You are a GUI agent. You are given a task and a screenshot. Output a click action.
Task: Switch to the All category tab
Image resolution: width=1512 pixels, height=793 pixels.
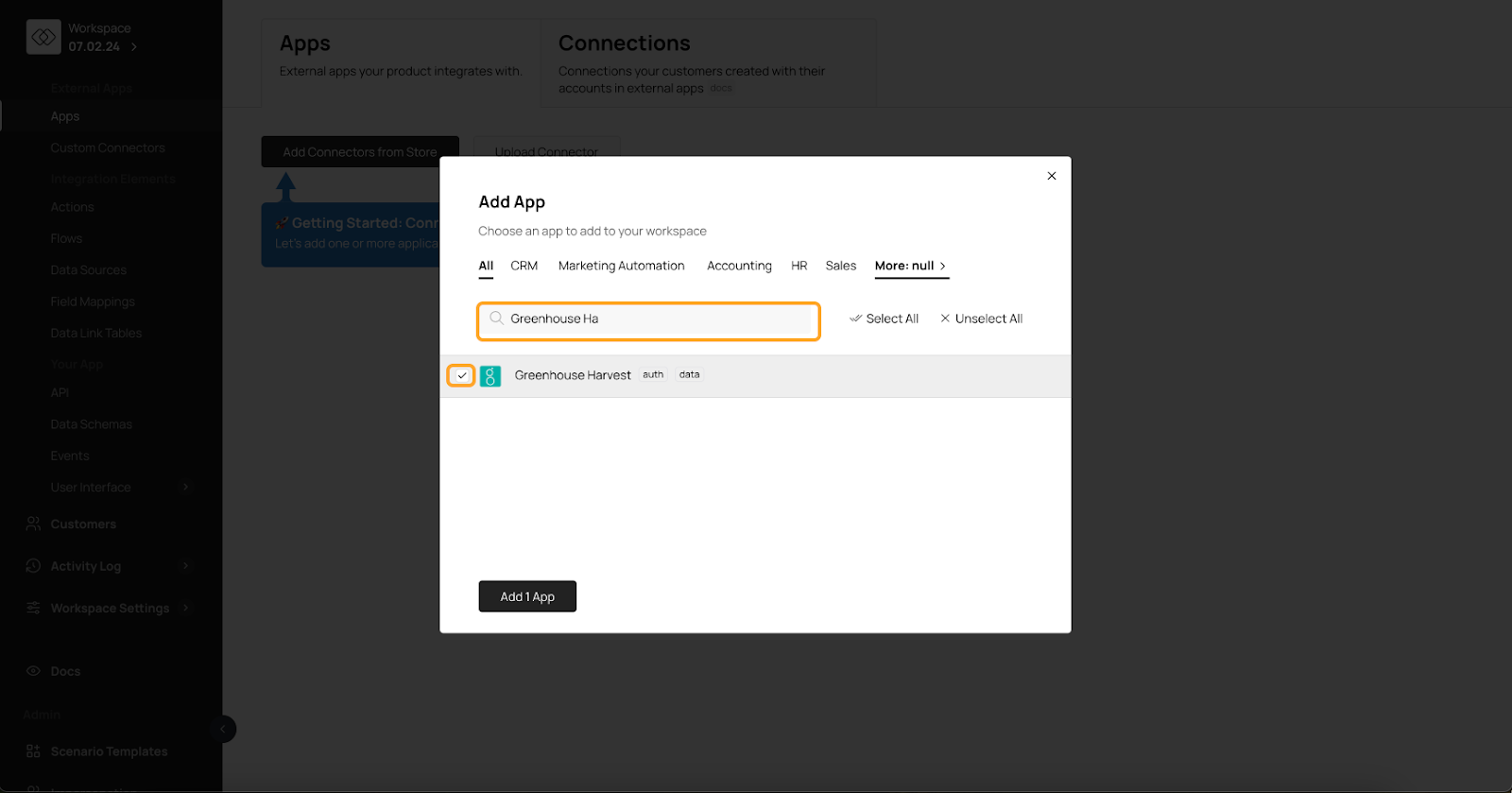coord(486,267)
